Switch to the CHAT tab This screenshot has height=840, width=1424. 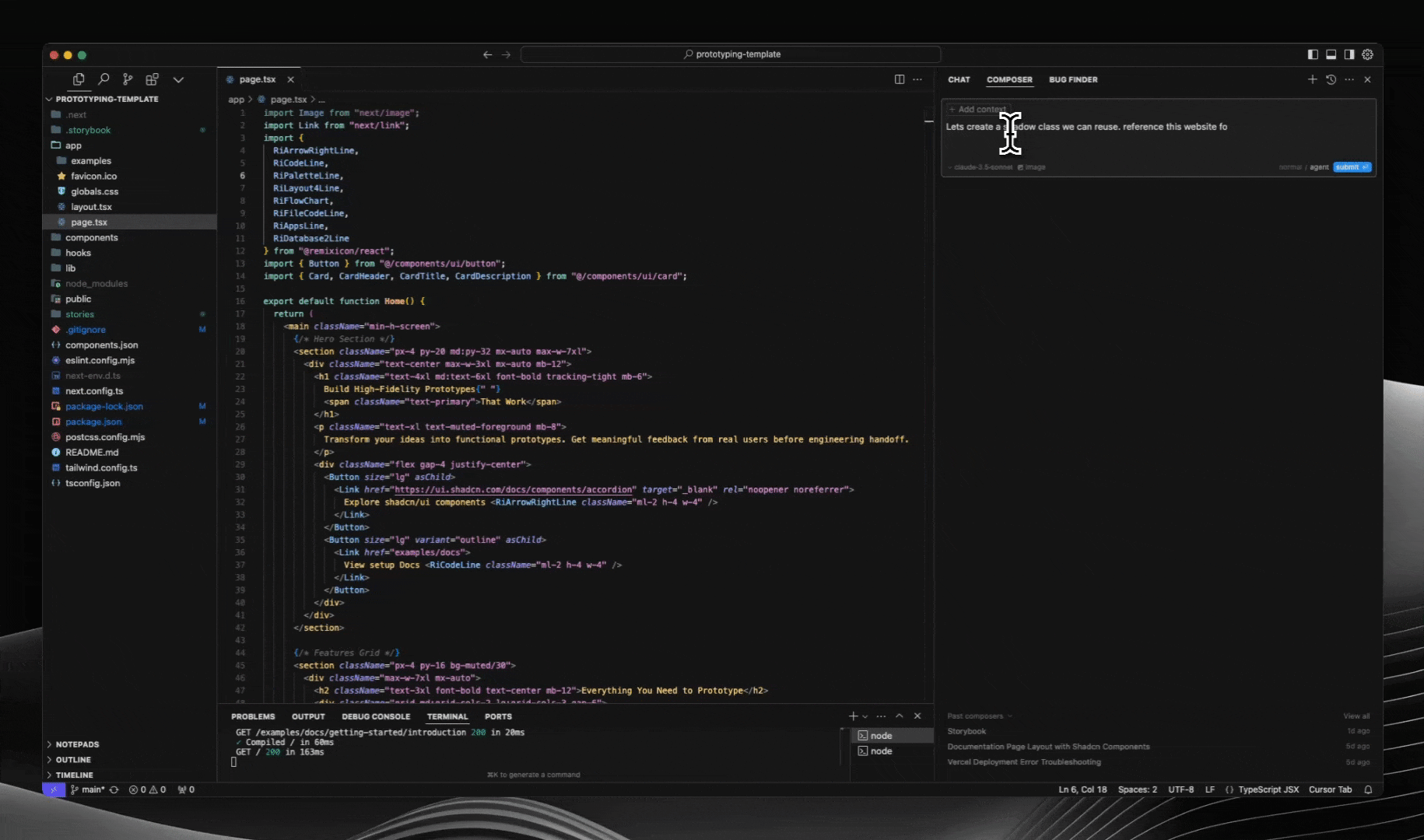coord(959,79)
